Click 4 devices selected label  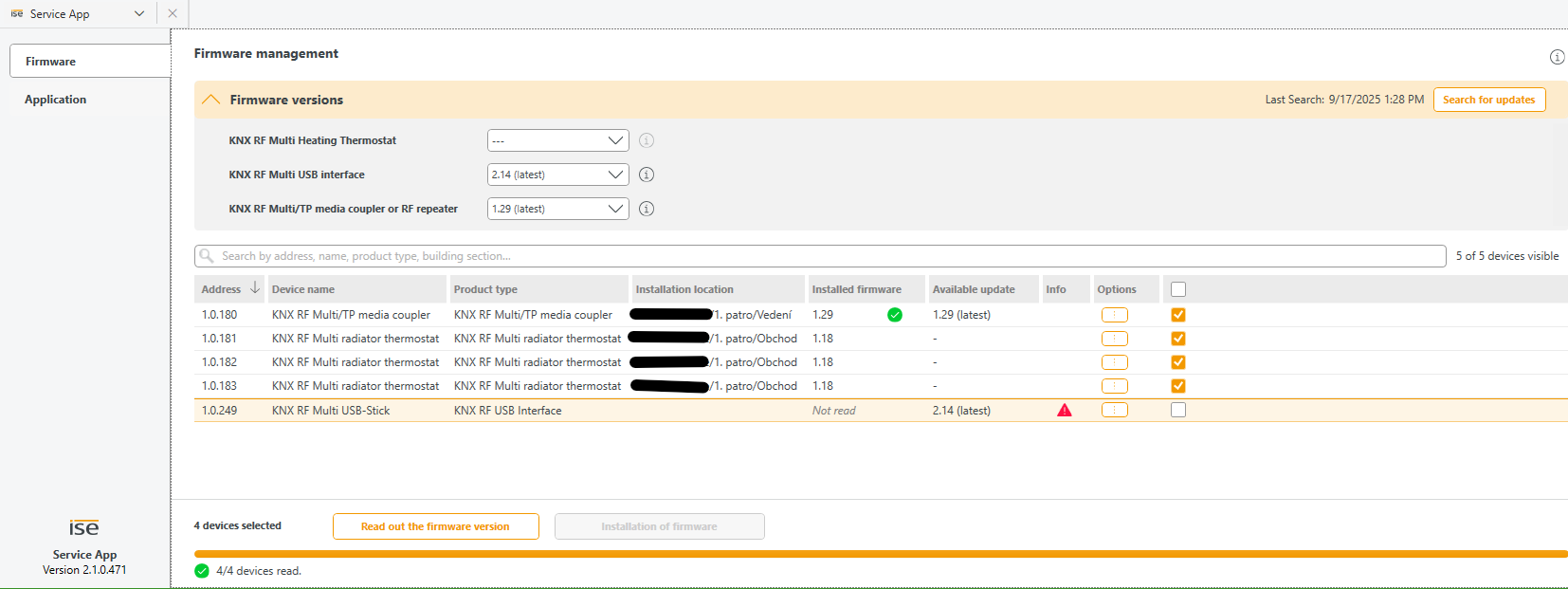pyautogui.click(x=237, y=525)
